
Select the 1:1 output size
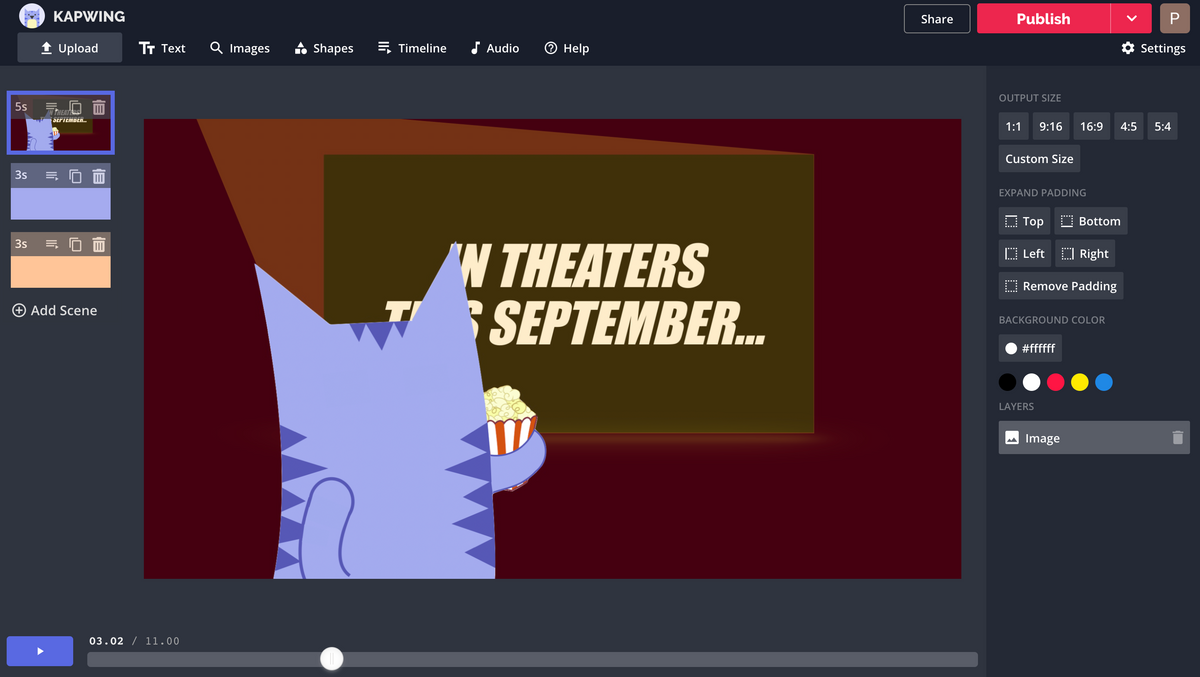[1013, 127]
